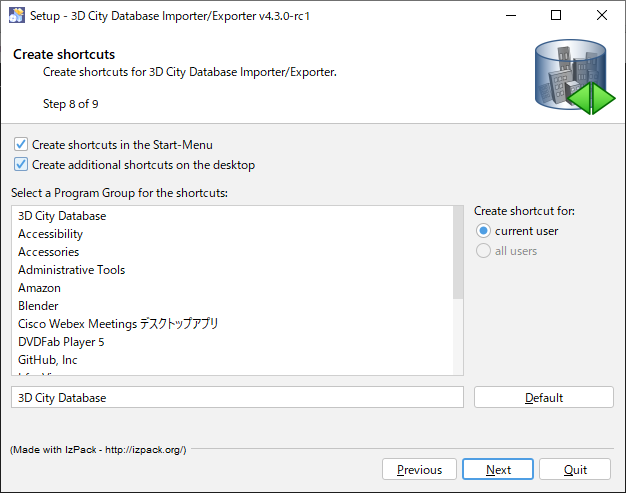Click the 3D City Database logo image
The image size is (626, 493).
575,77
